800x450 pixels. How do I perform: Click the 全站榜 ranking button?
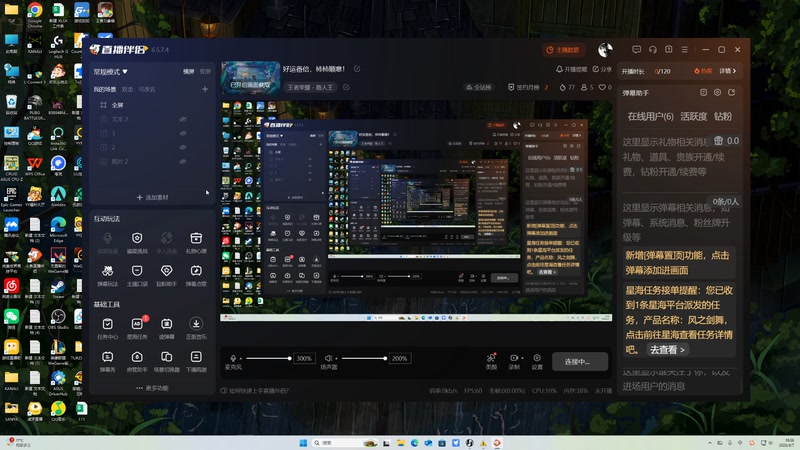coord(479,87)
